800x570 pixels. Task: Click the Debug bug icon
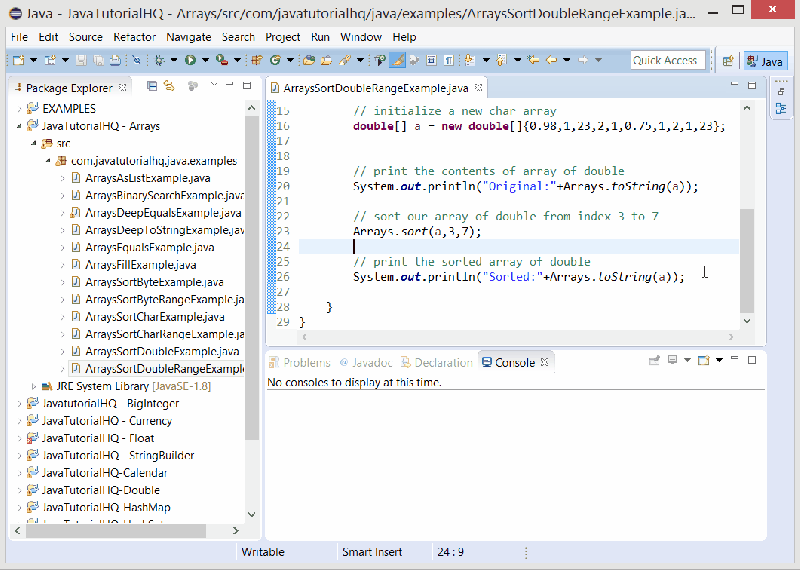tap(160, 60)
